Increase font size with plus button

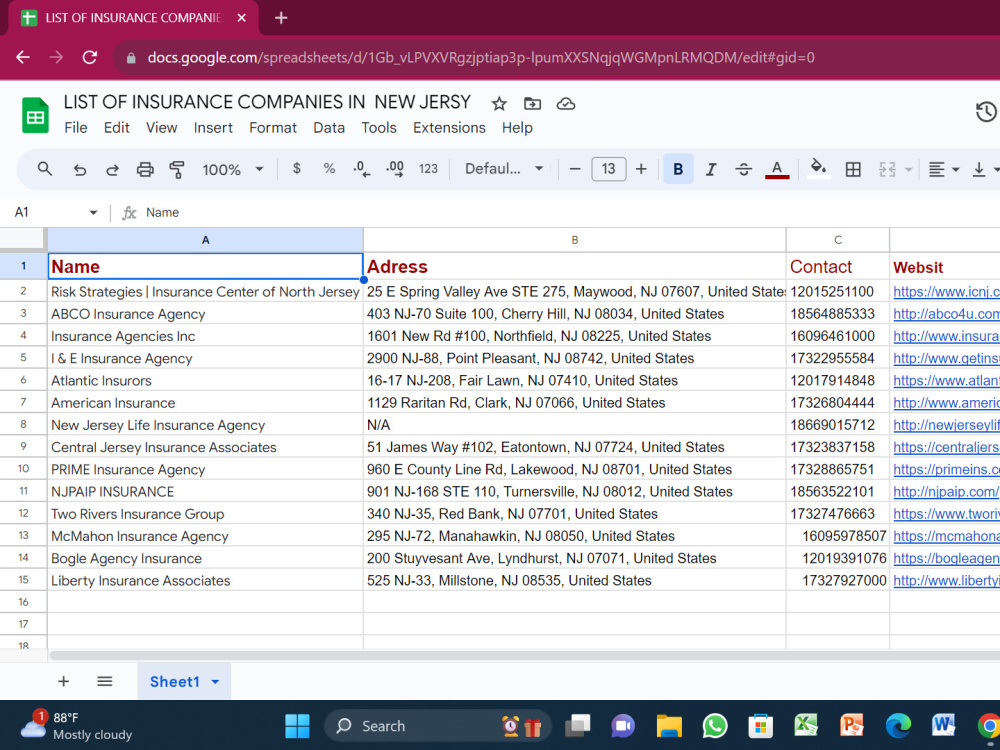click(641, 169)
